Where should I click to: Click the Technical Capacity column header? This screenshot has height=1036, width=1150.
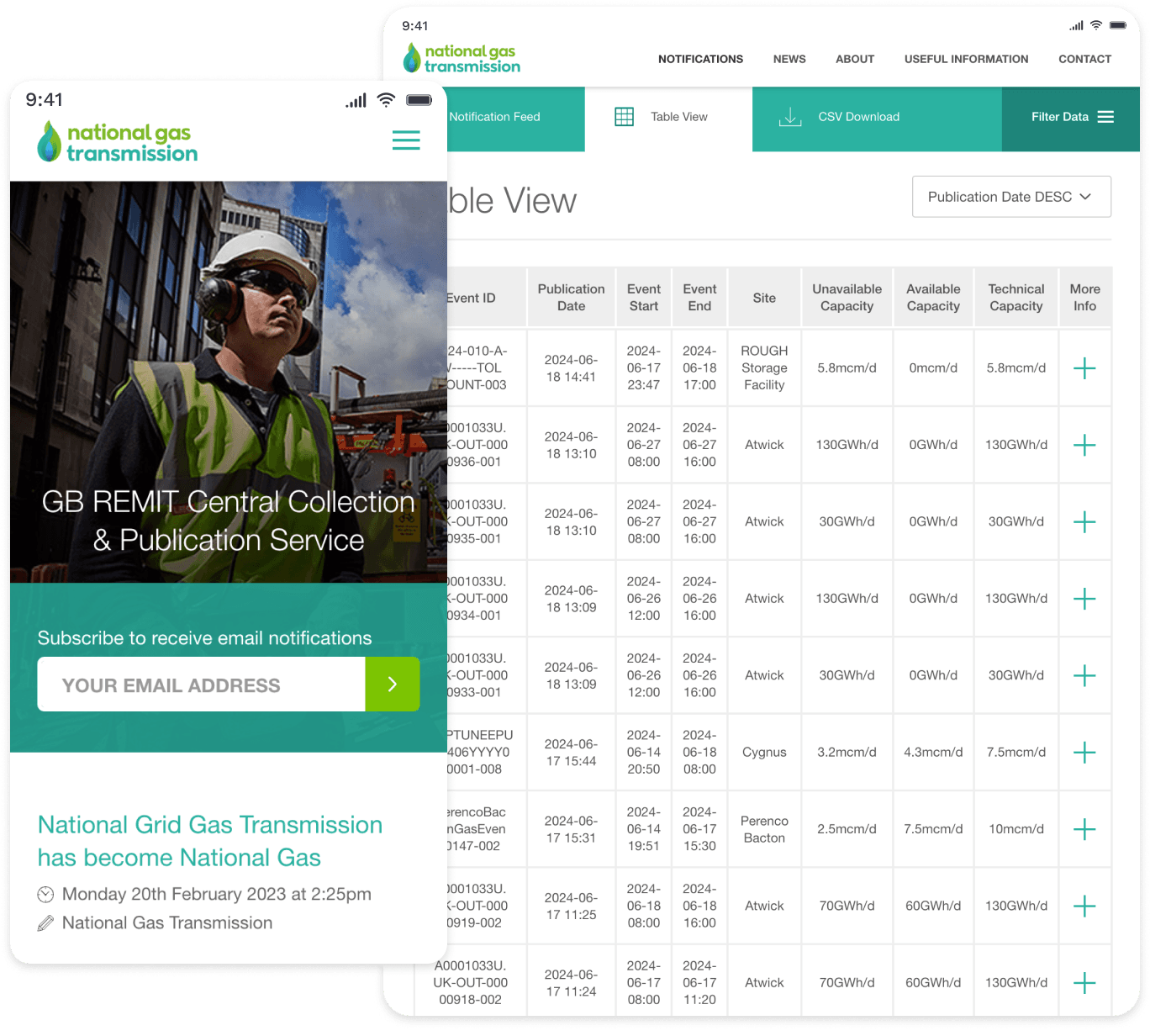pyautogui.click(x=1015, y=298)
